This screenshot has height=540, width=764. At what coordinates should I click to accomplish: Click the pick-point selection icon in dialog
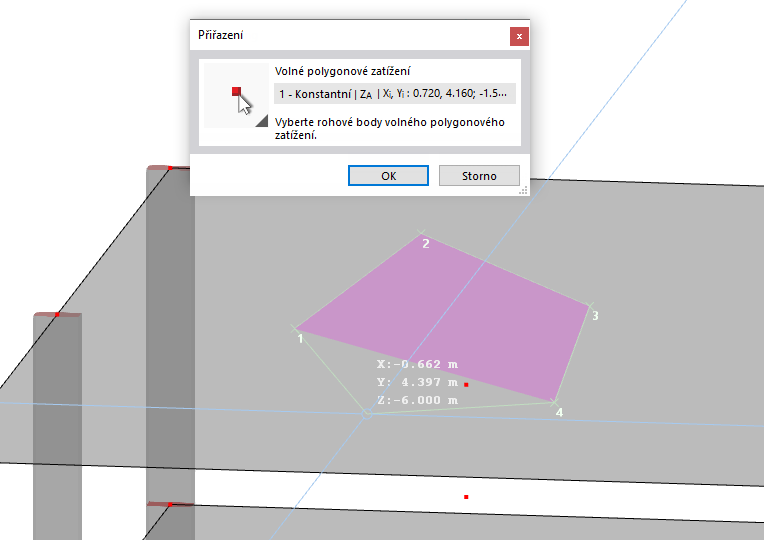coord(236,96)
